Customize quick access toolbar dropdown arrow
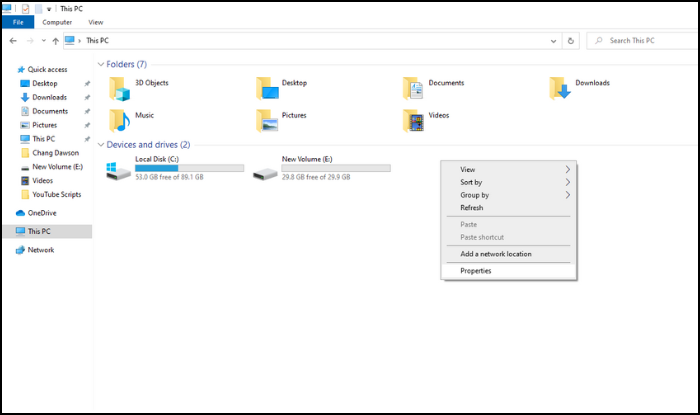Viewport: 700px width, 415px height. pos(49,9)
